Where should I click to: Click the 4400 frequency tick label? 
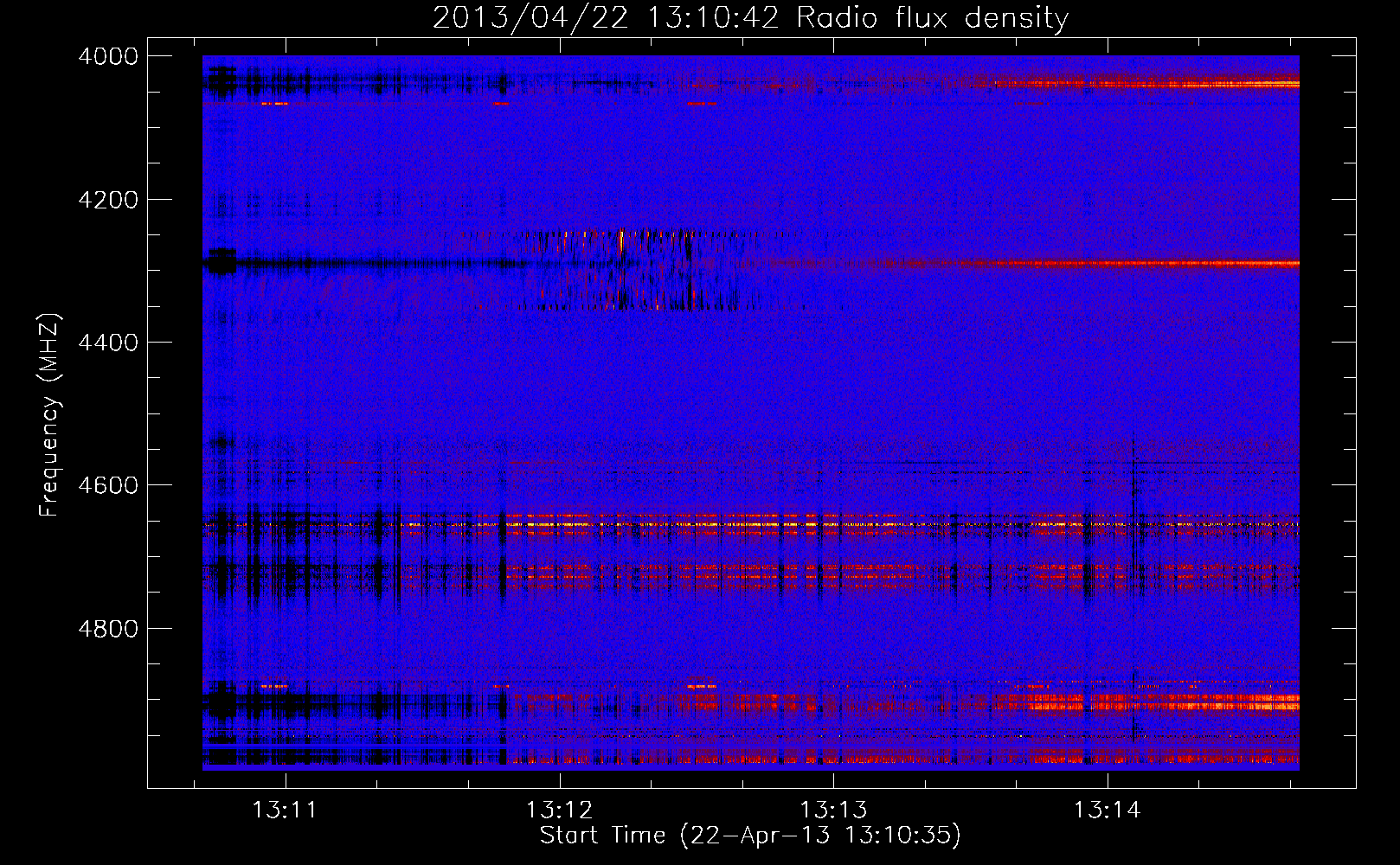[108, 343]
